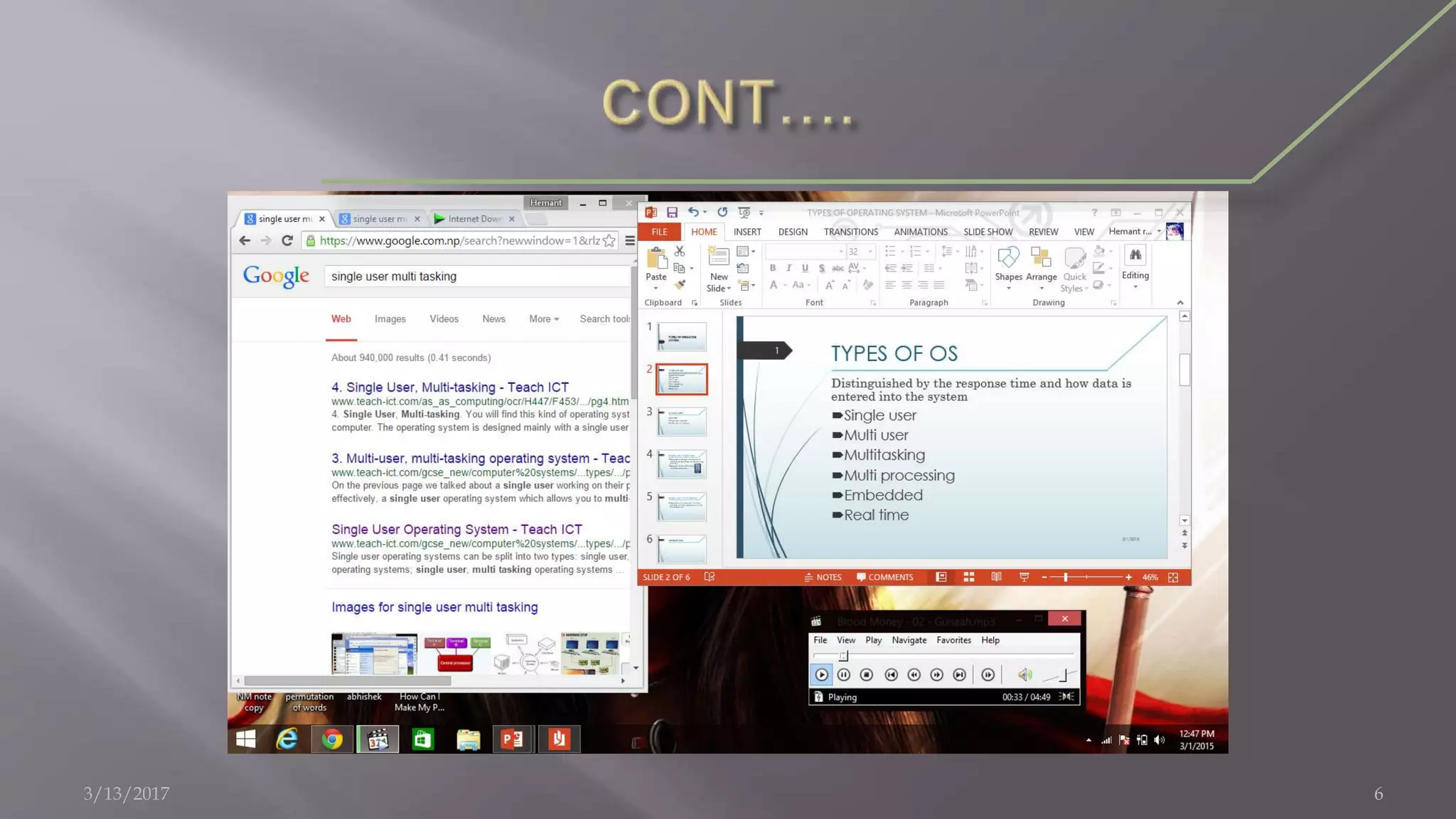
Task: Click the Save icon in PowerPoint title bar
Action: (672, 213)
